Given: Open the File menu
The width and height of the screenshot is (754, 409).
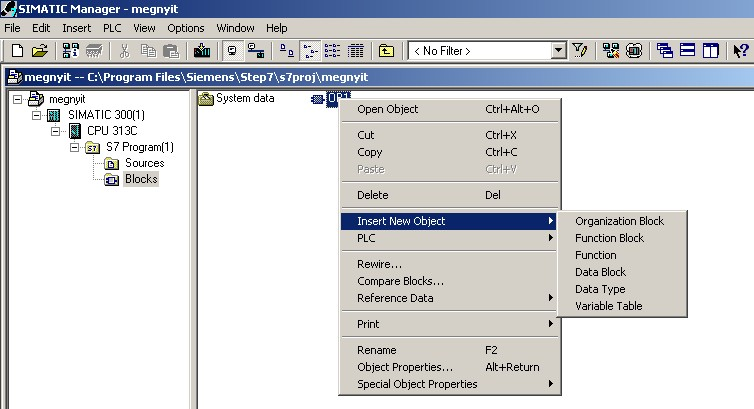Looking at the screenshot, I should tap(13, 28).
